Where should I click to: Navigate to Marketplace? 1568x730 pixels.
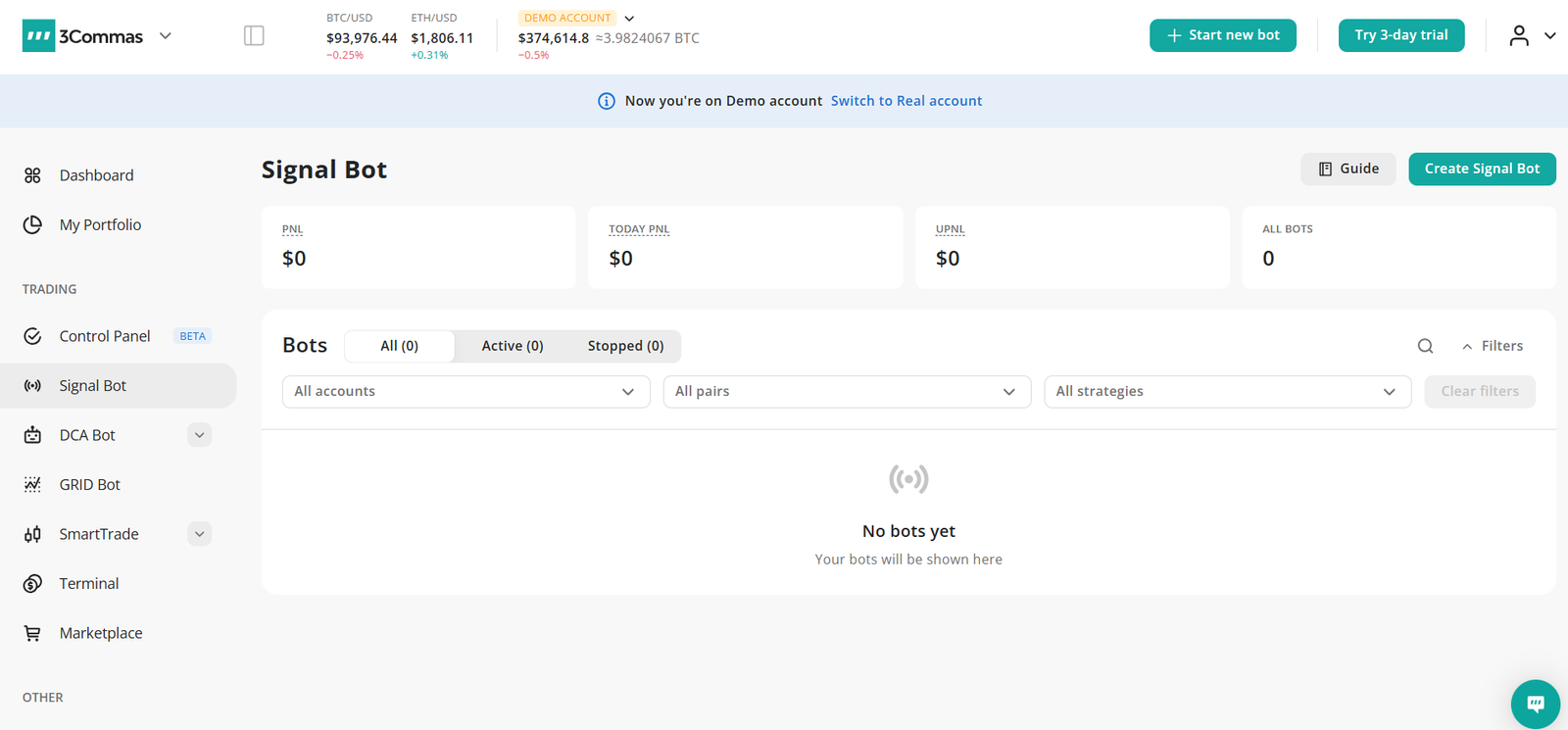(100, 633)
